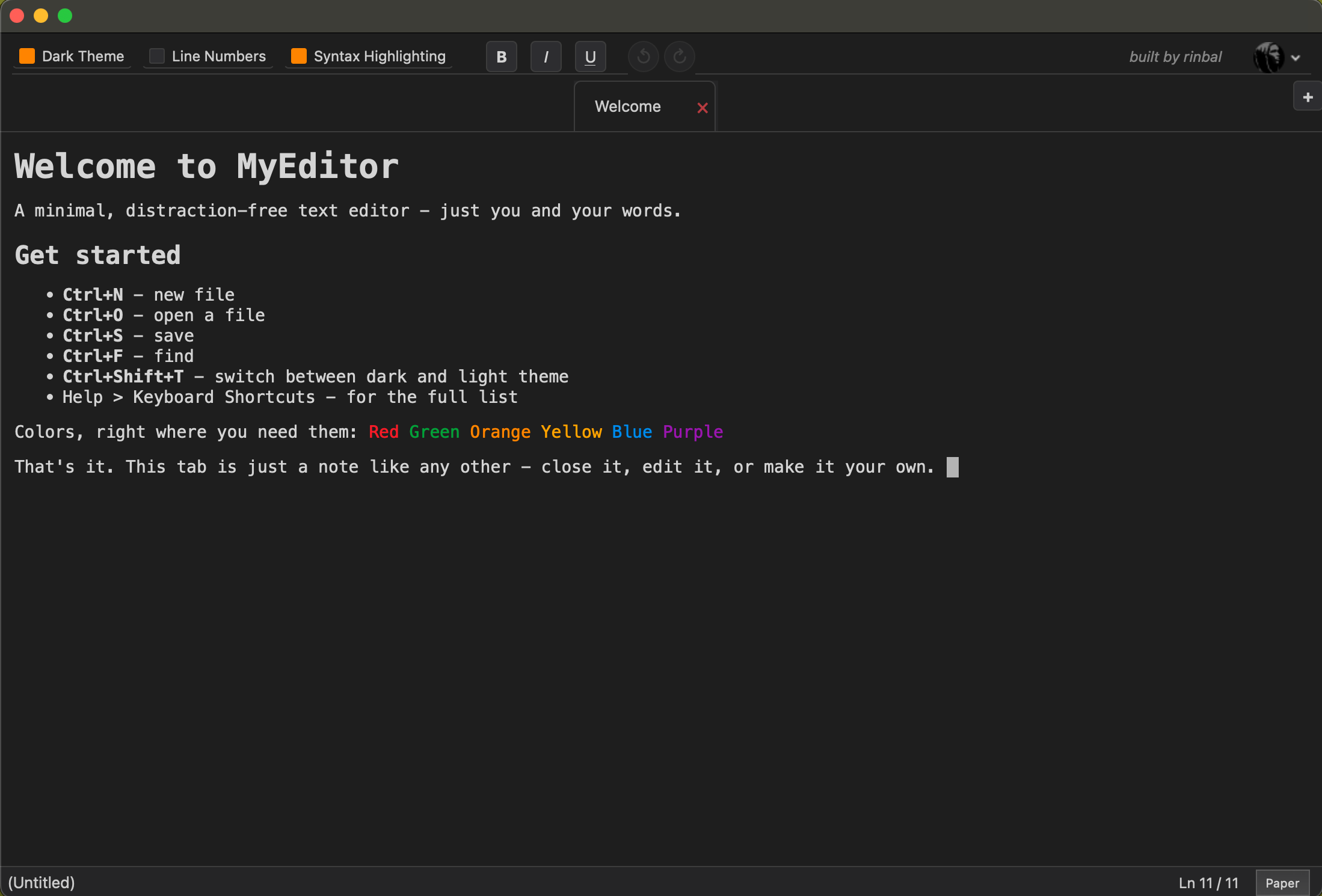The width and height of the screenshot is (1322, 896).
Task: Click the 'built by rinbal' credit
Action: [1175, 57]
